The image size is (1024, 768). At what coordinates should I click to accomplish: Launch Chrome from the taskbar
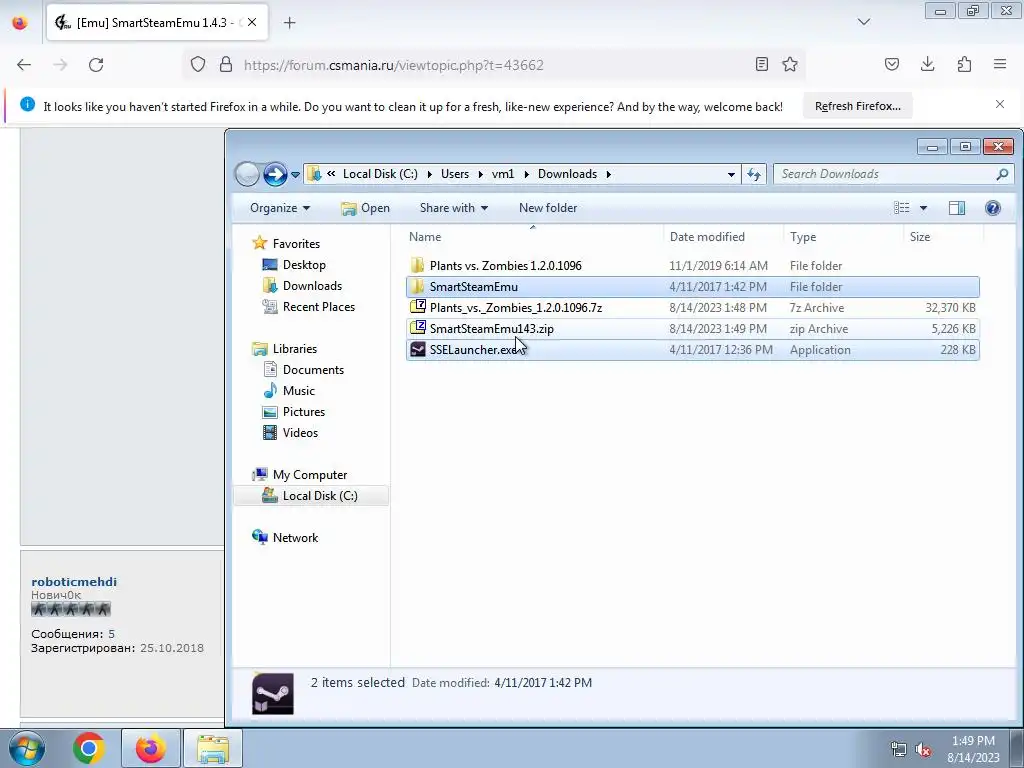[89, 748]
